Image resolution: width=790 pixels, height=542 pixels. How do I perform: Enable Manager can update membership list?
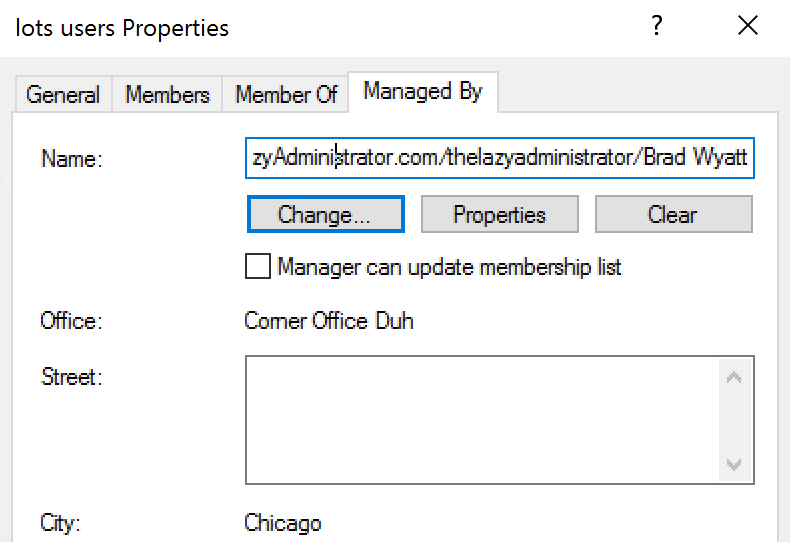[258, 266]
